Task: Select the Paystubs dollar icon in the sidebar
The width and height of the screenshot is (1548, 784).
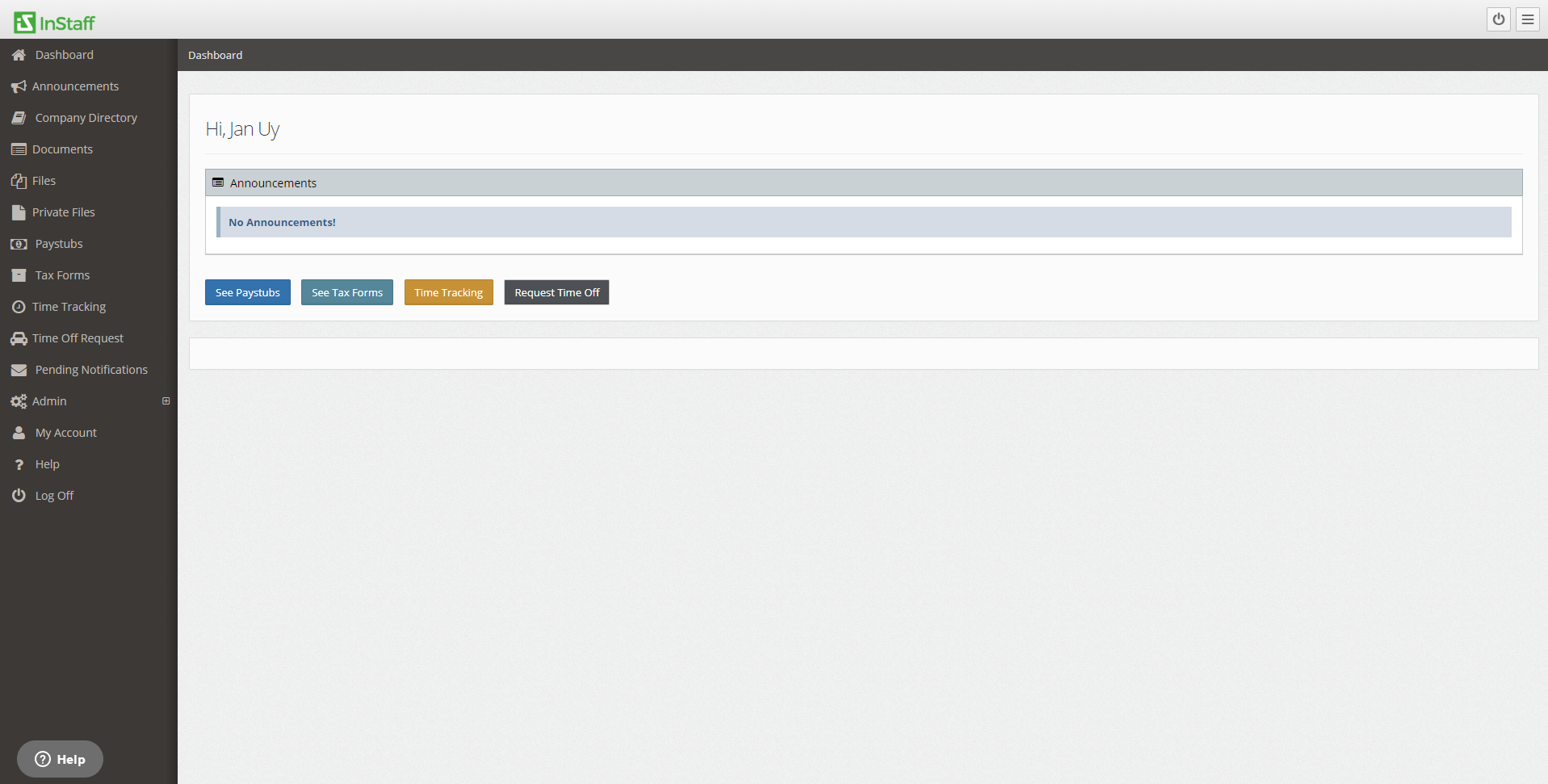Action: click(18, 243)
